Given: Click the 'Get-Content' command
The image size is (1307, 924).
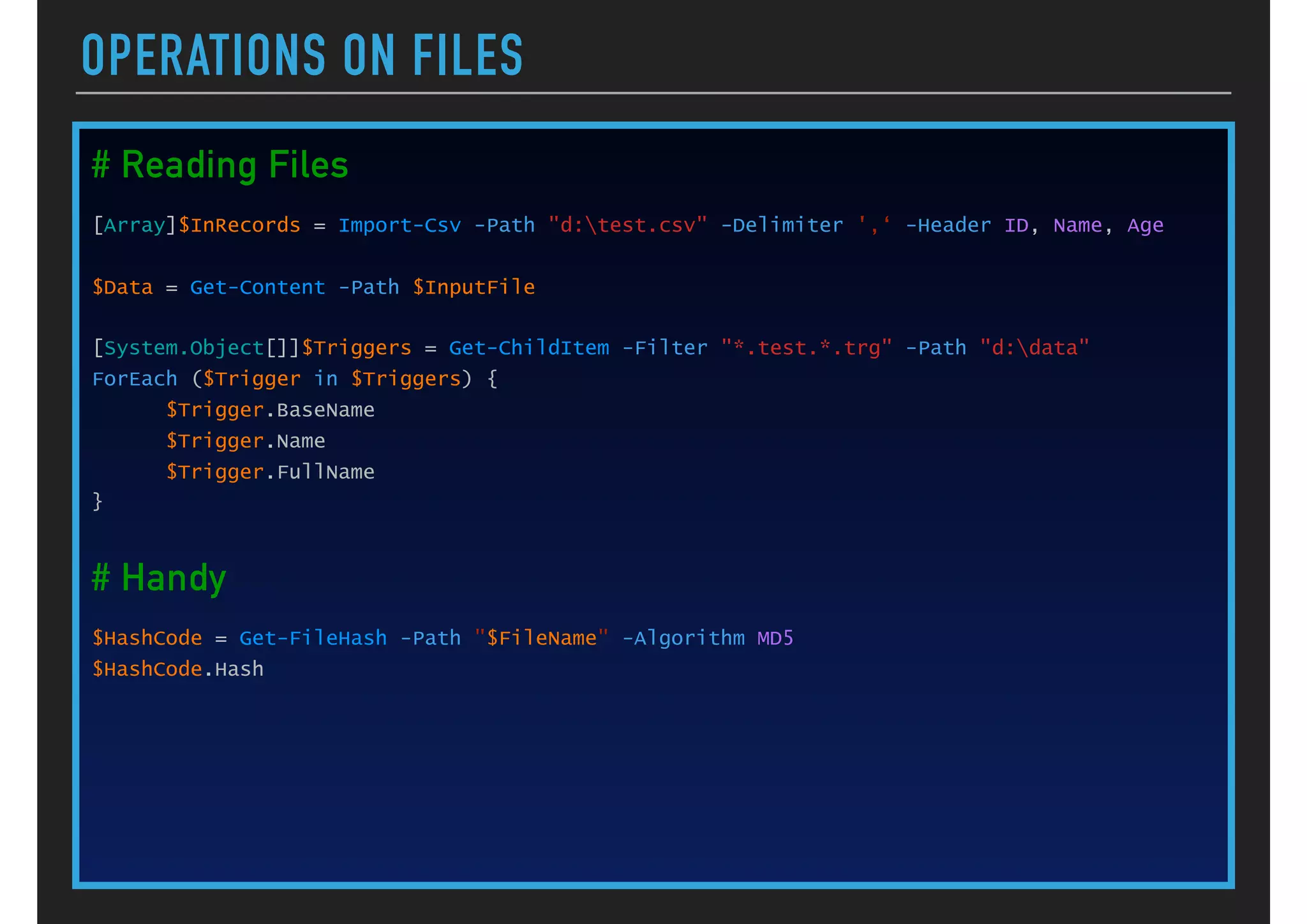Looking at the screenshot, I should click(258, 287).
